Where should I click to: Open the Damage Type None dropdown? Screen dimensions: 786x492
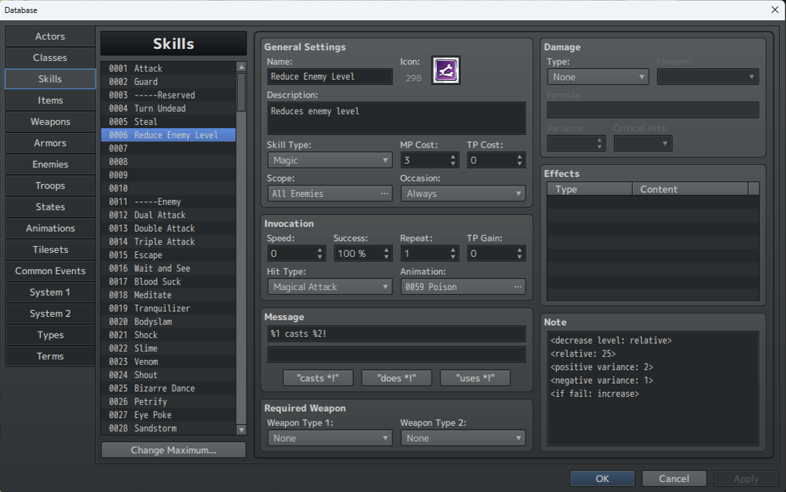click(598, 77)
